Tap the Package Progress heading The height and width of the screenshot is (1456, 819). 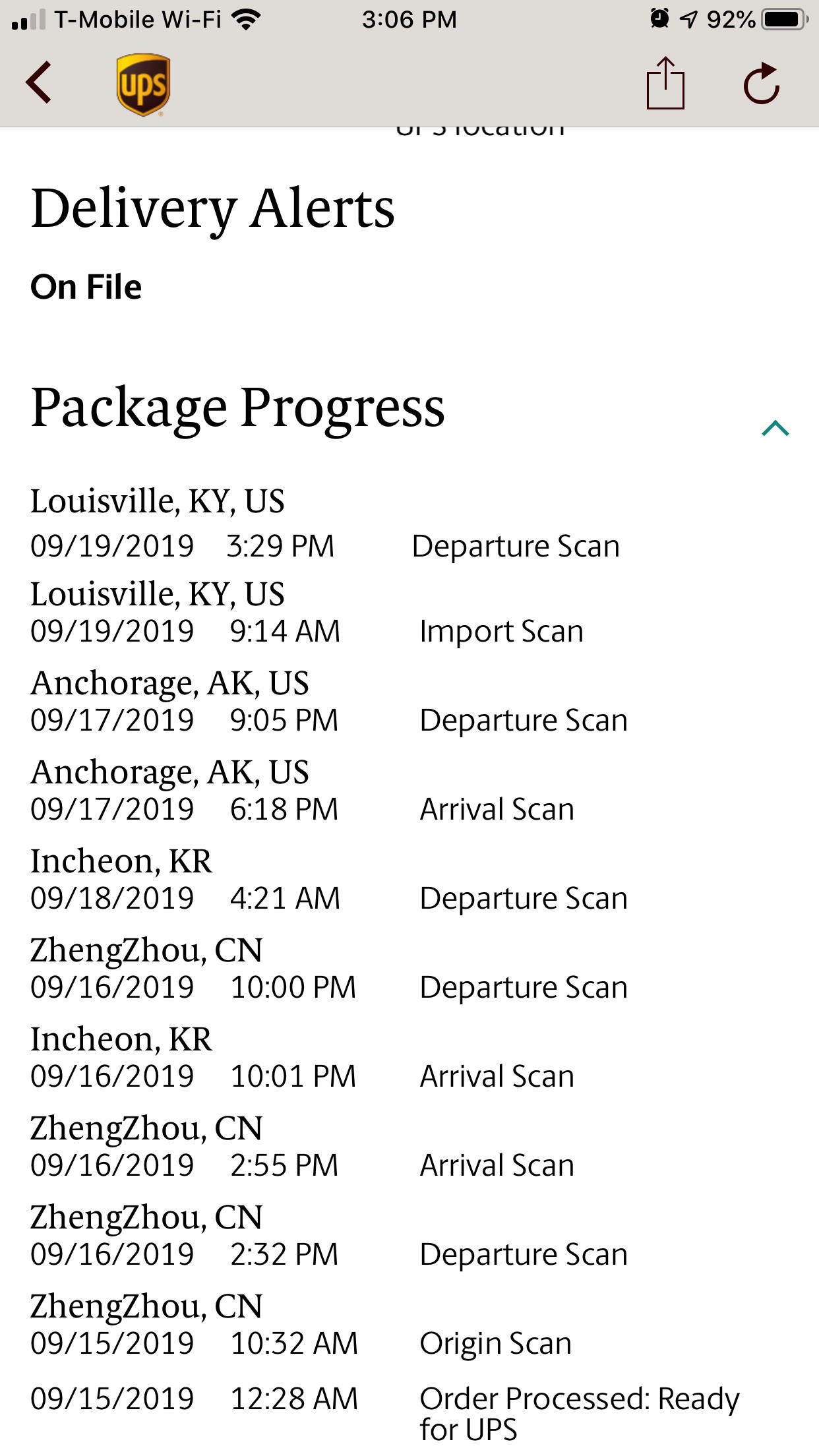tap(237, 408)
